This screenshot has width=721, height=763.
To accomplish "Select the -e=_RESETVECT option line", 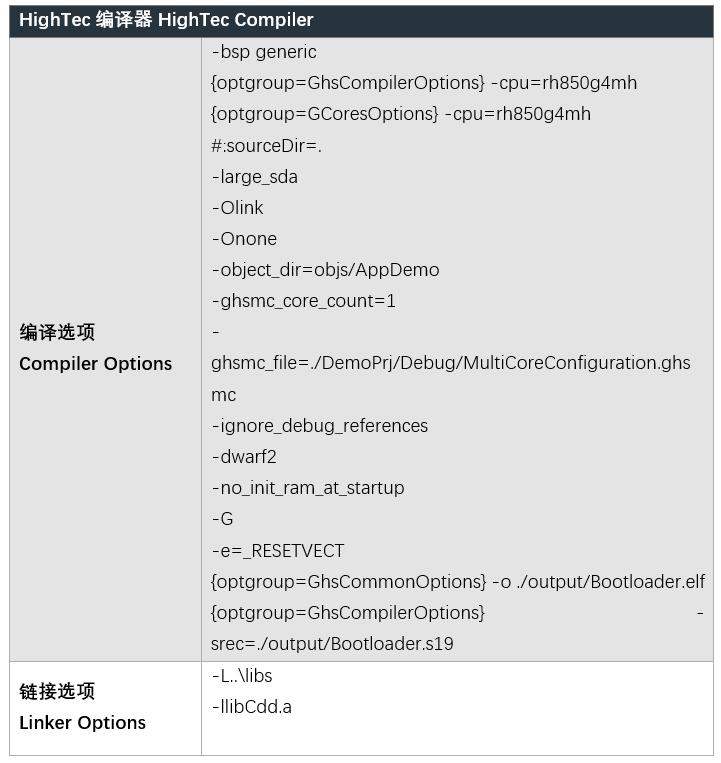I will [278, 551].
